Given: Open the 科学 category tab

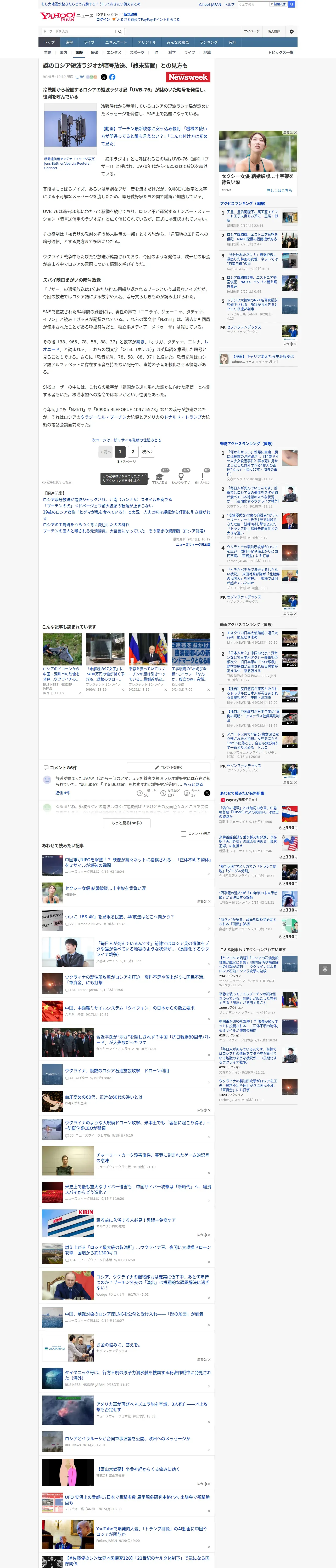Looking at the screenshot, I should point(172,52).
